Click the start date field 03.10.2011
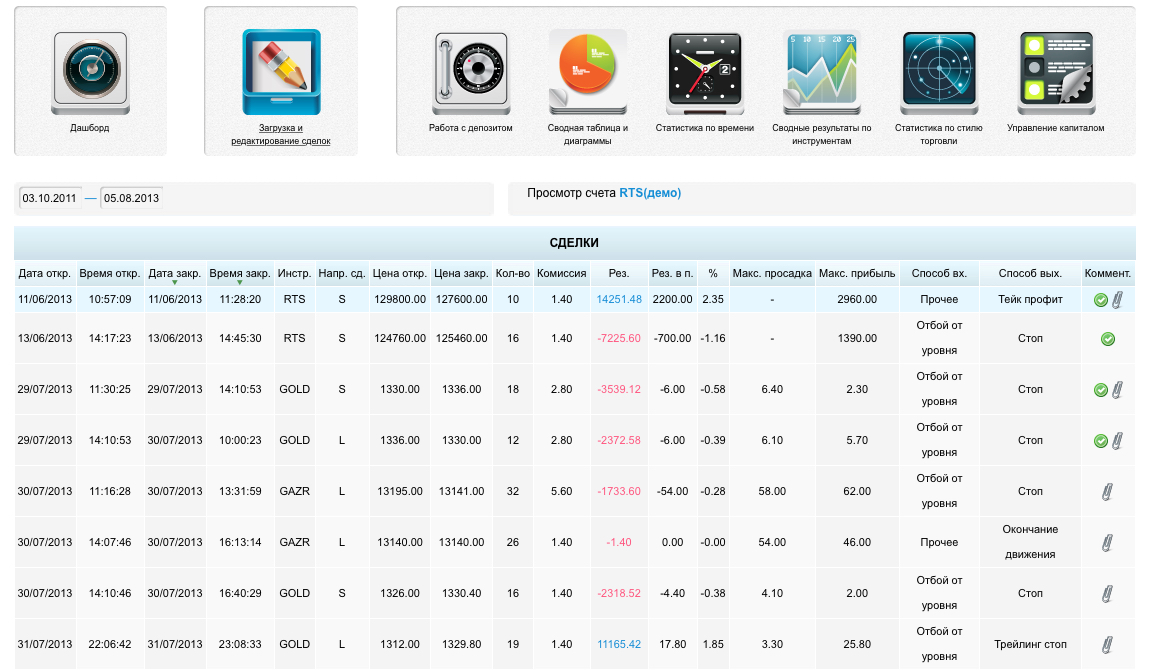 (50, 198)
